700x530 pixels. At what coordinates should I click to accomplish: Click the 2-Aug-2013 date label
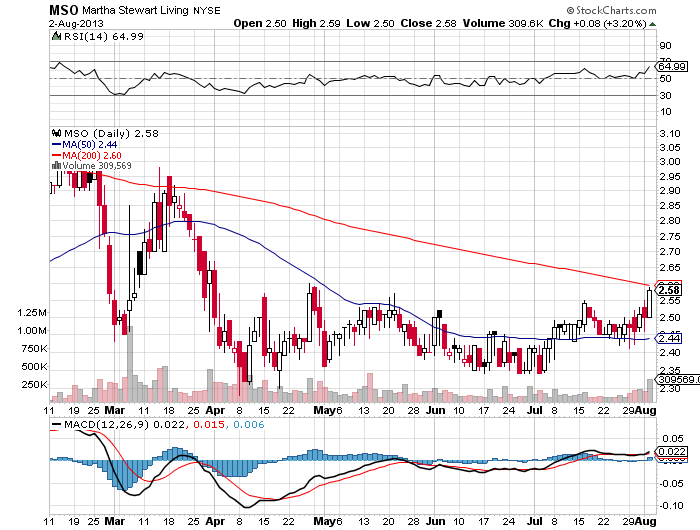click(x=76, y=24)
